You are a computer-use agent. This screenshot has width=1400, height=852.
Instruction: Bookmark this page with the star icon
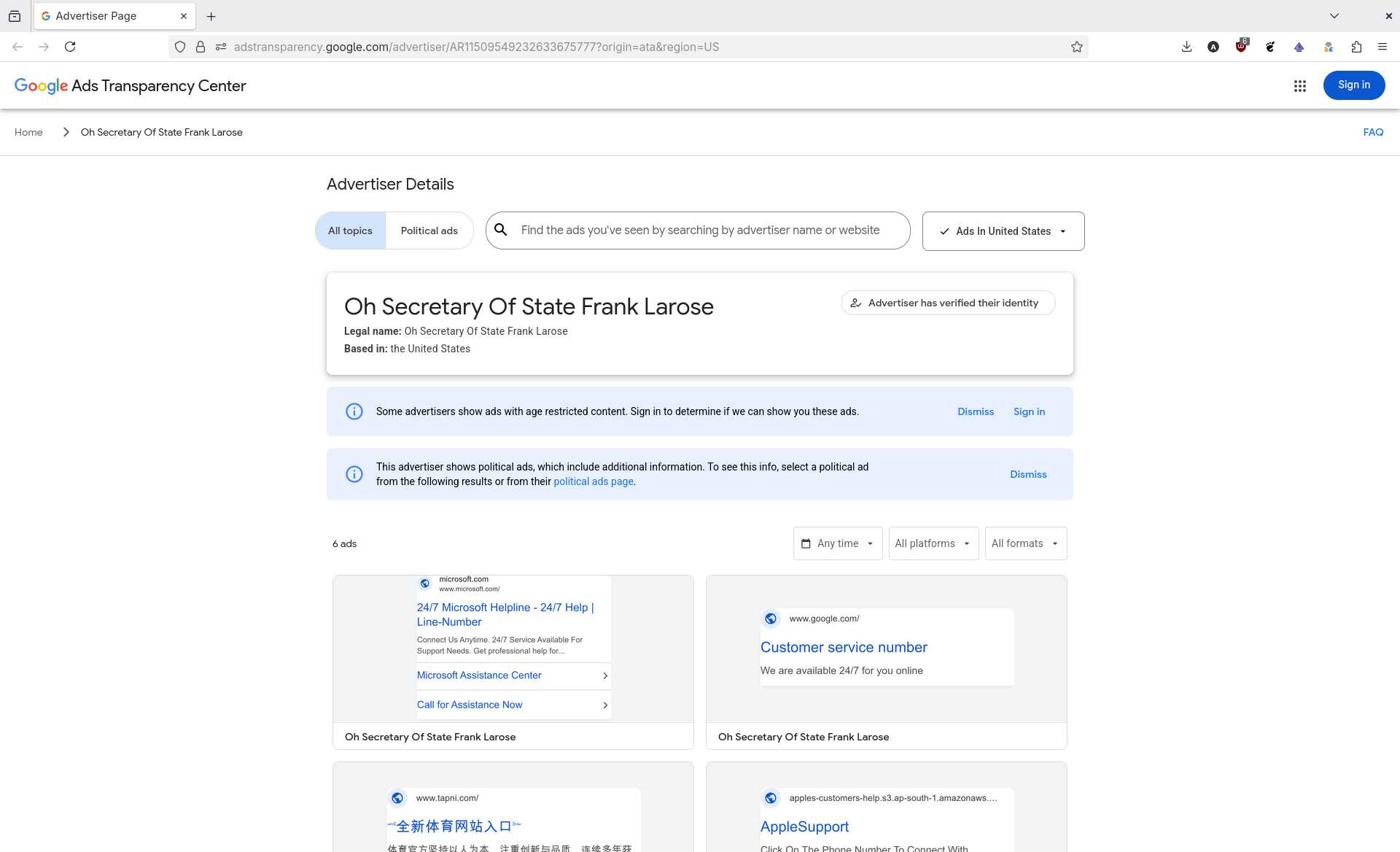pos(1077,47)
